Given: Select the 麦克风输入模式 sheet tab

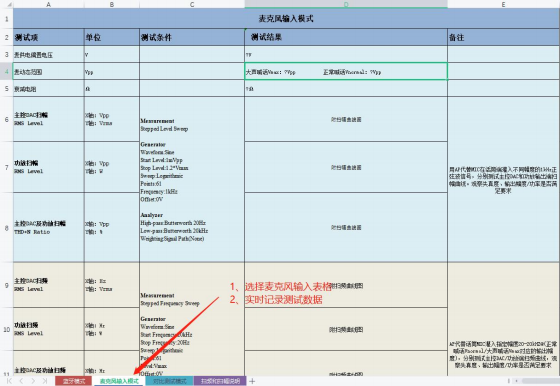Looking at the screenshot, I should click(x=119, y=381).
